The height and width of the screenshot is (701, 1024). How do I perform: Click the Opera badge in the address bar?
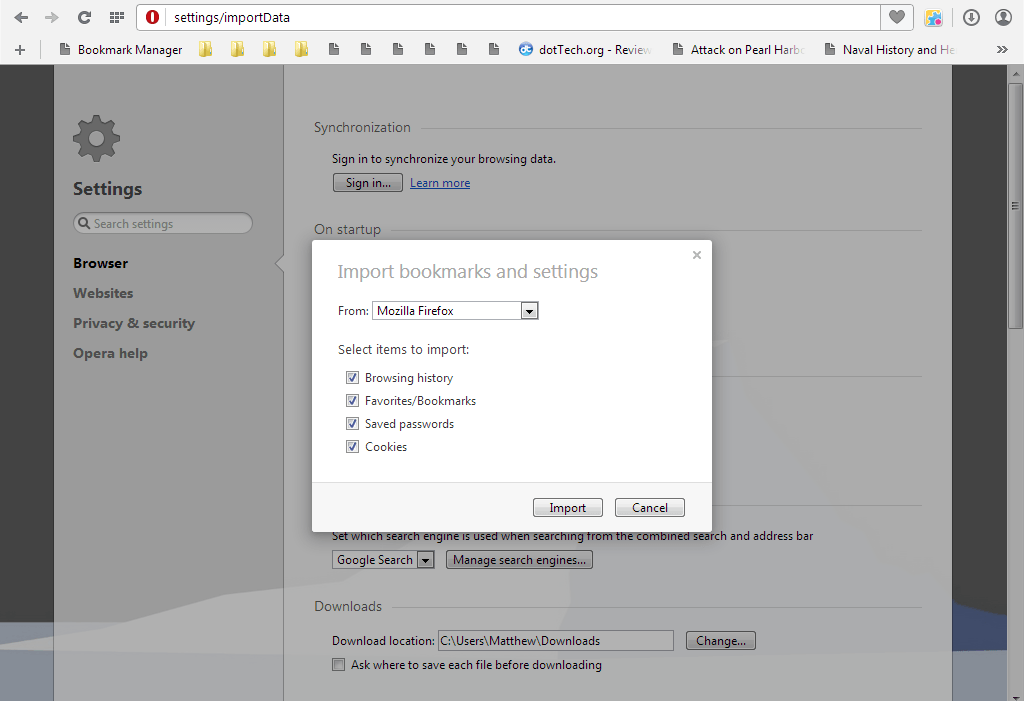tap(151, 17)
